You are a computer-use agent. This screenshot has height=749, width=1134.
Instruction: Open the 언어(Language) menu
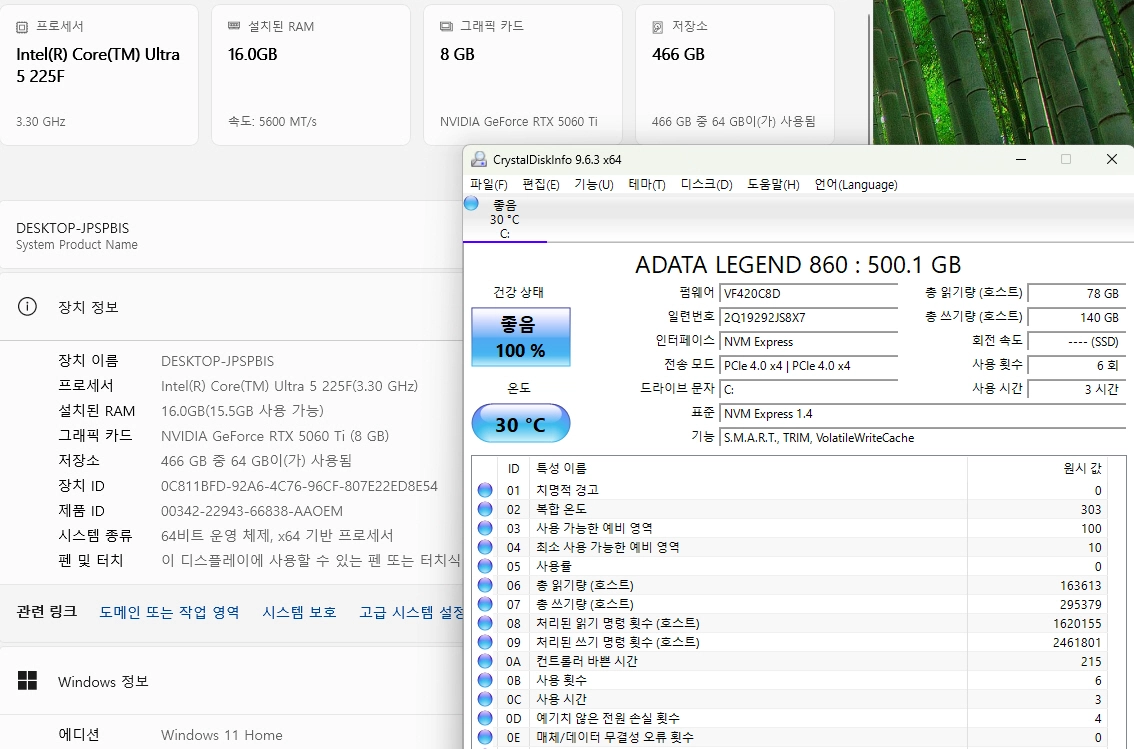point(856,184)
